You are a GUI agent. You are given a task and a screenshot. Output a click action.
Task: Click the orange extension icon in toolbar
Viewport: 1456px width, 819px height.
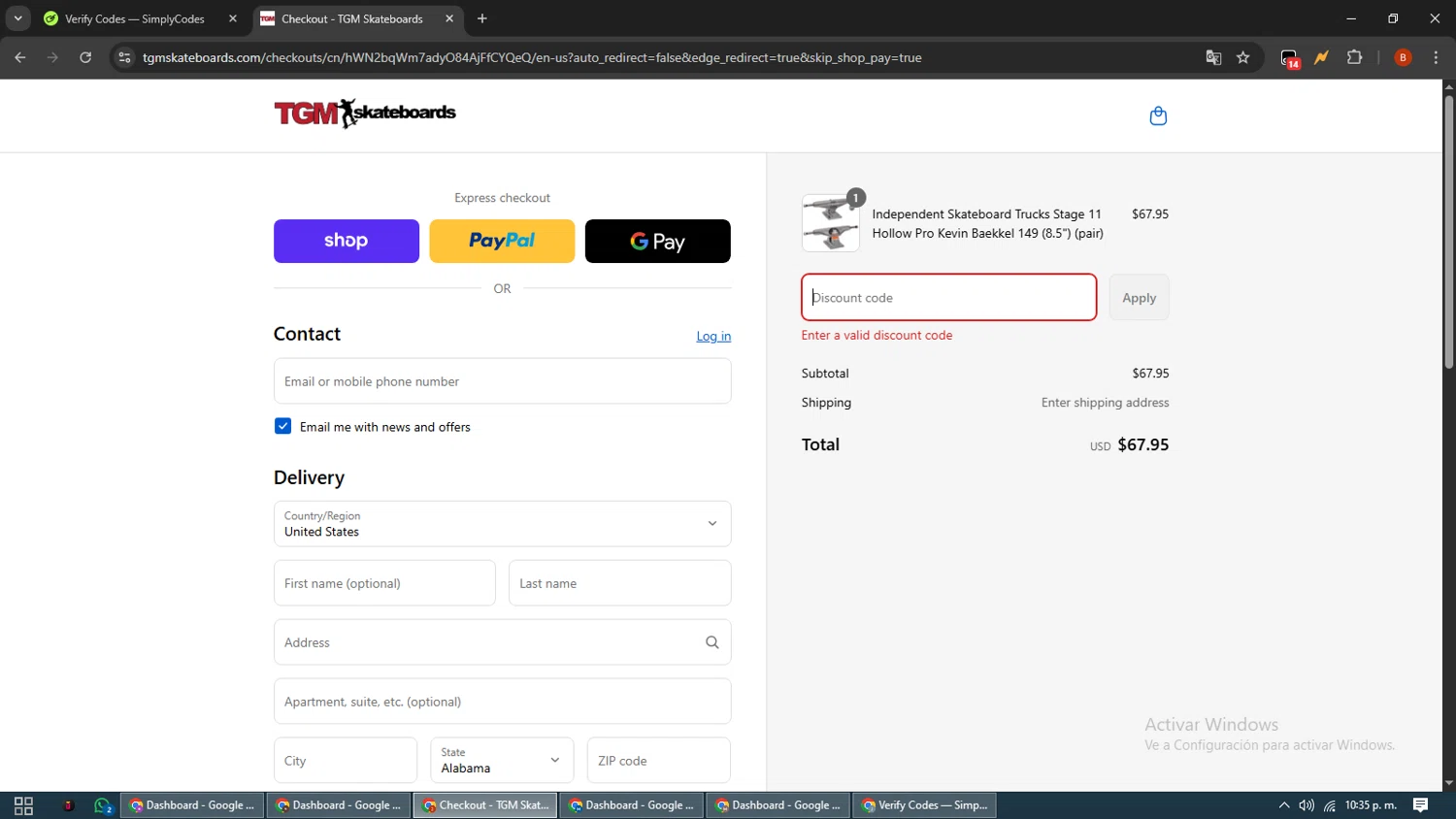pos(1321,57)
